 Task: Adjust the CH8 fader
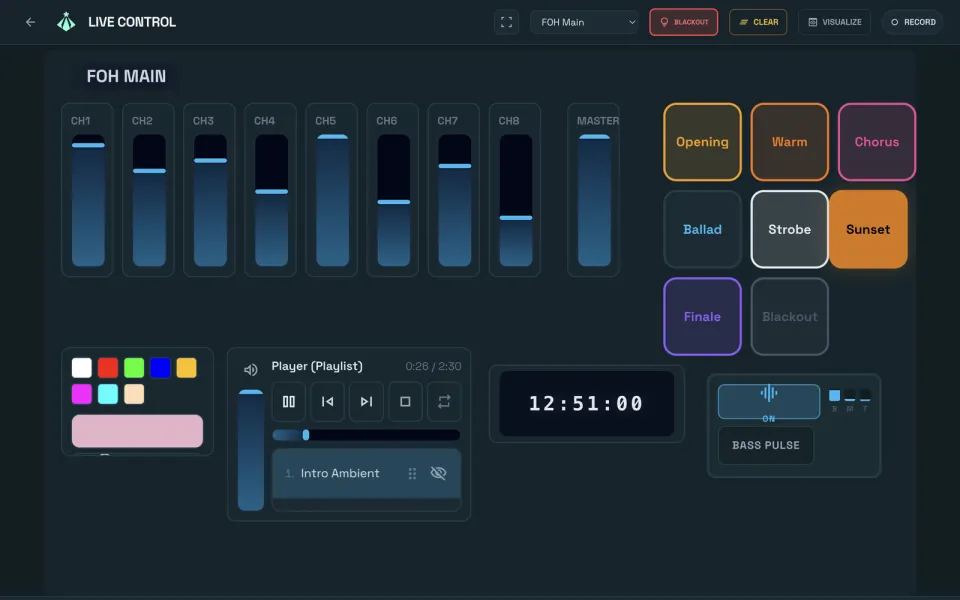[516, 200]
